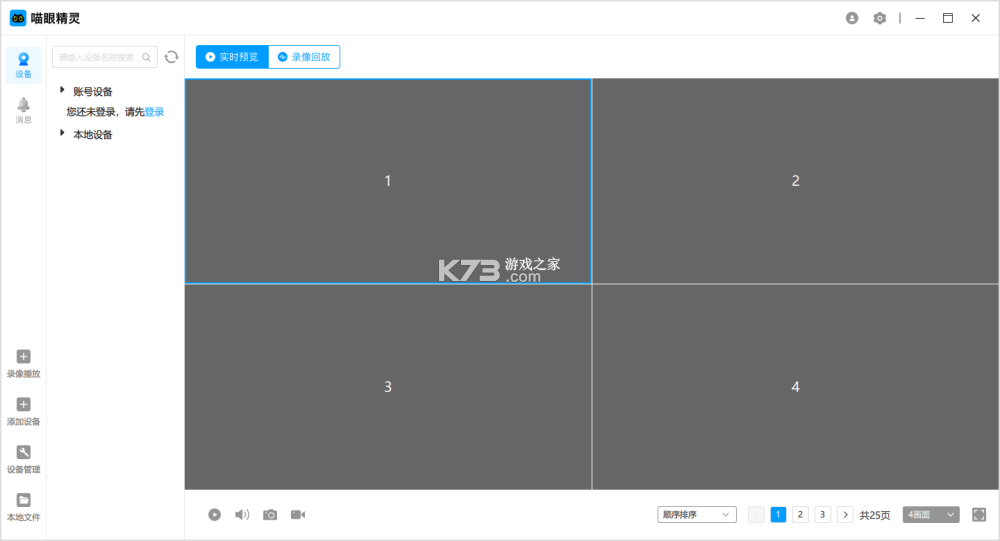Viewport: 1000px width, 541px height.
Task: Switch to the 实时预览 tab
Action: 232,57
